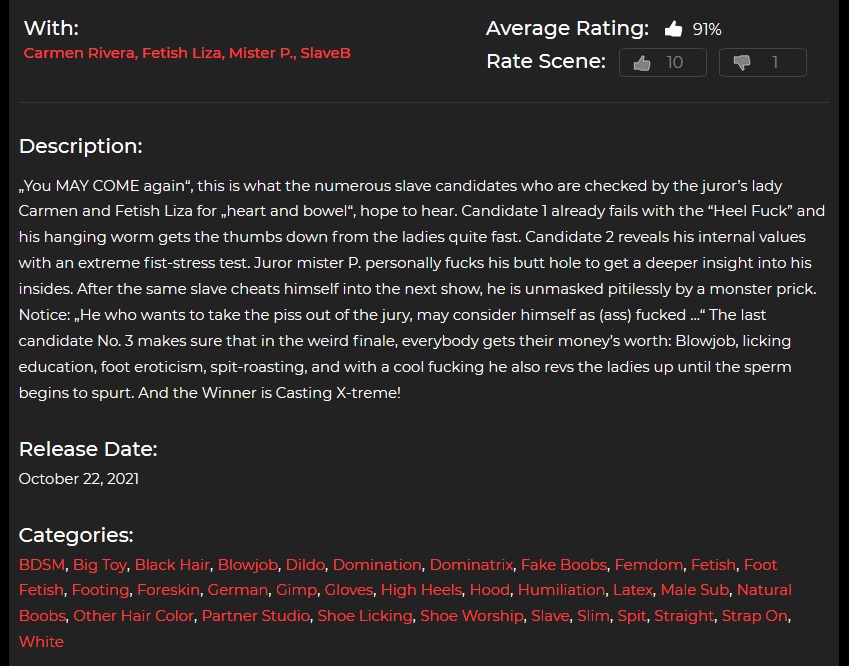The height and width of the screenshot is (666, 849).
Task: Select the Spit category tag
Action: click(x=632, y=616)
